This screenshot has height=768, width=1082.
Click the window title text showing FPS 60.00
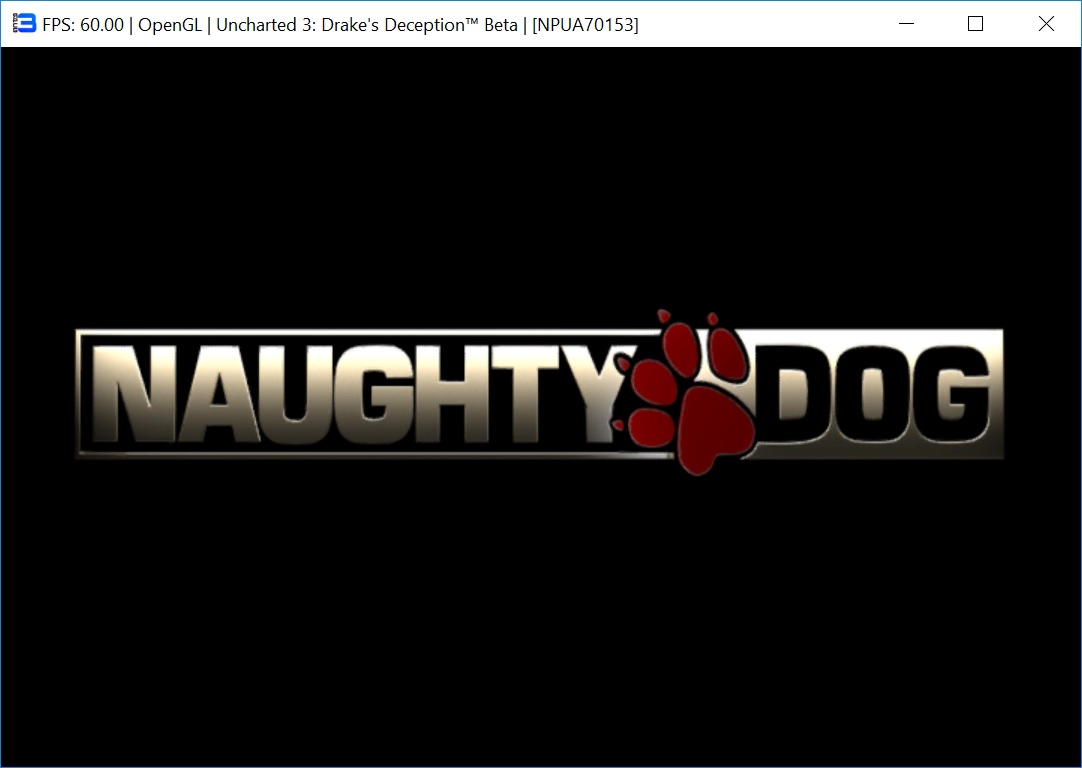click(x=340, y=25)
